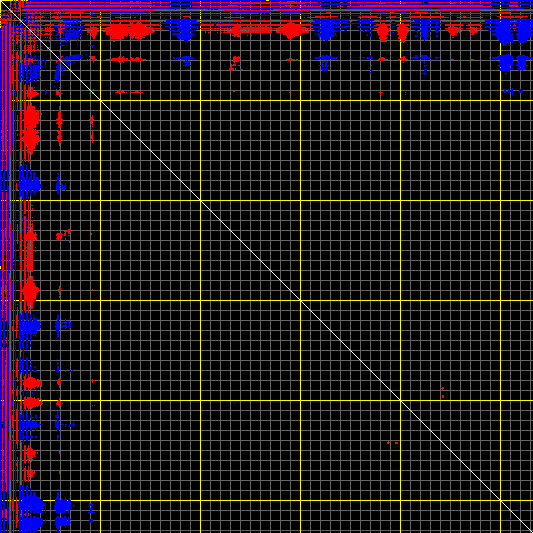This screenshot has width=533, height=533.
Task: Click the blue blob between the red groups along the top
Action: pos(184,32)
